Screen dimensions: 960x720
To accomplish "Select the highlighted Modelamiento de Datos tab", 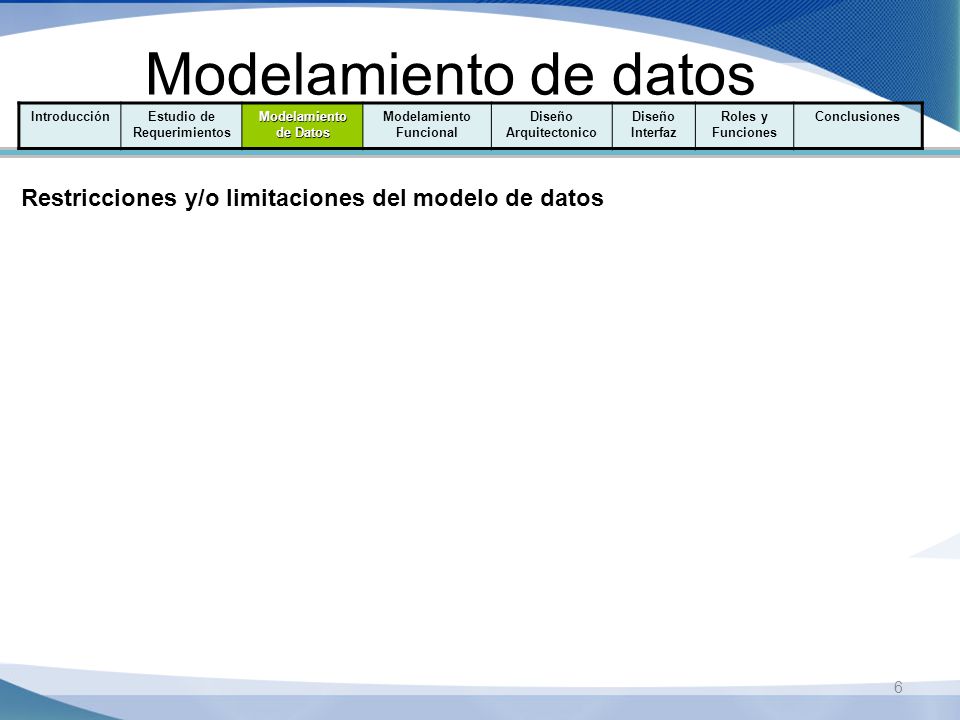I will [x=302, y=126].
